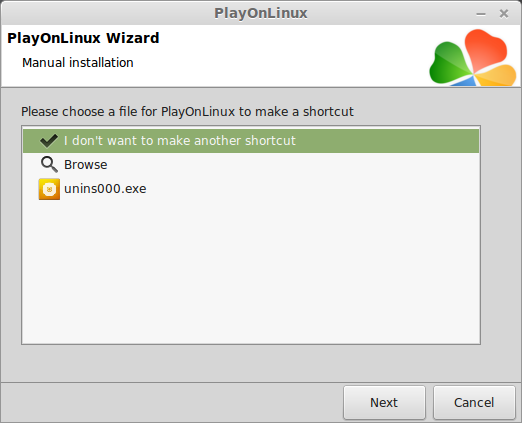Go to the Next wizard step
The image size is (522, 423).
384,402
